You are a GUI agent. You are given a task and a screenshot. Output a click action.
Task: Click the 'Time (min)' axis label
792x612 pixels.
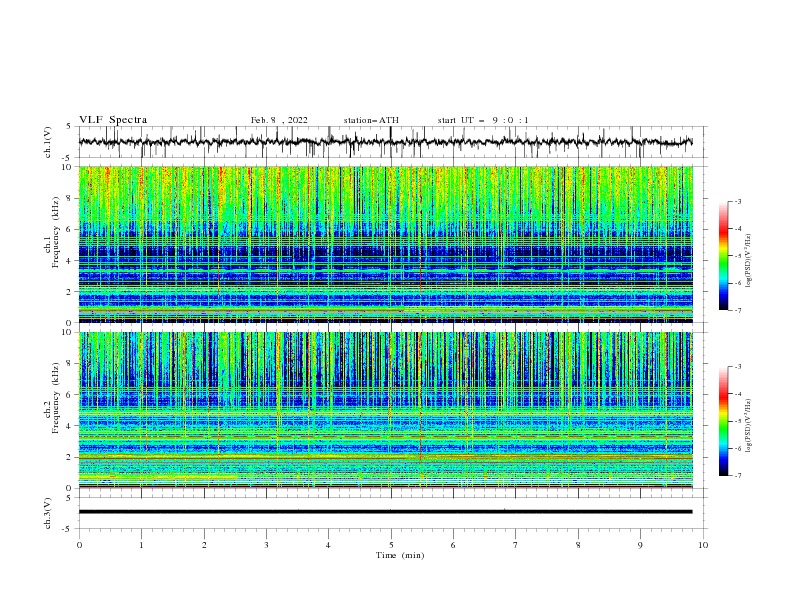400,555
